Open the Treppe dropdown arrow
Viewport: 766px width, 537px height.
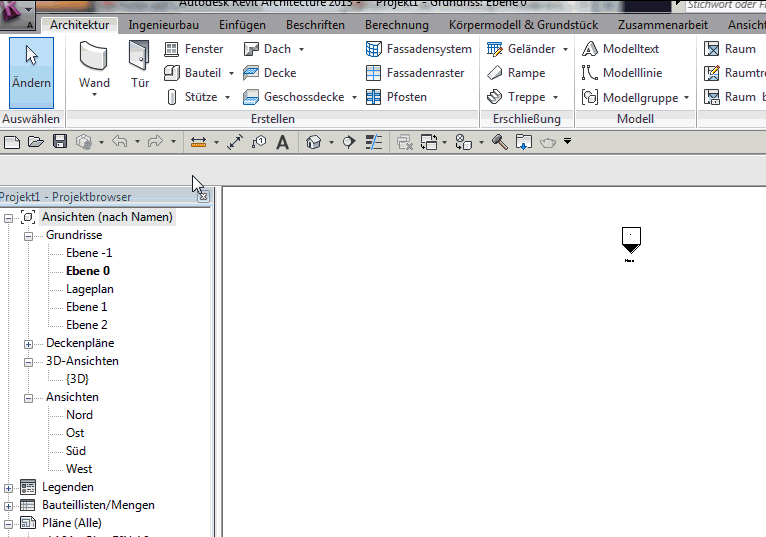(555, 97)
